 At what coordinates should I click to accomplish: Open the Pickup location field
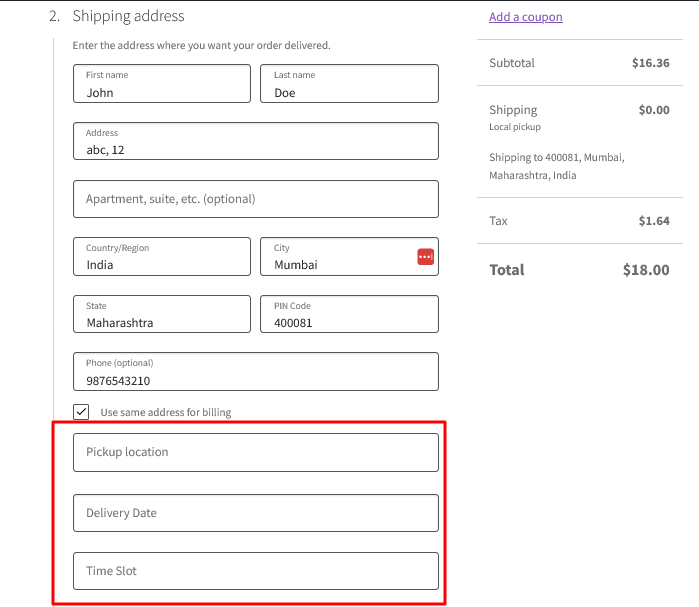tap(256, 452)
